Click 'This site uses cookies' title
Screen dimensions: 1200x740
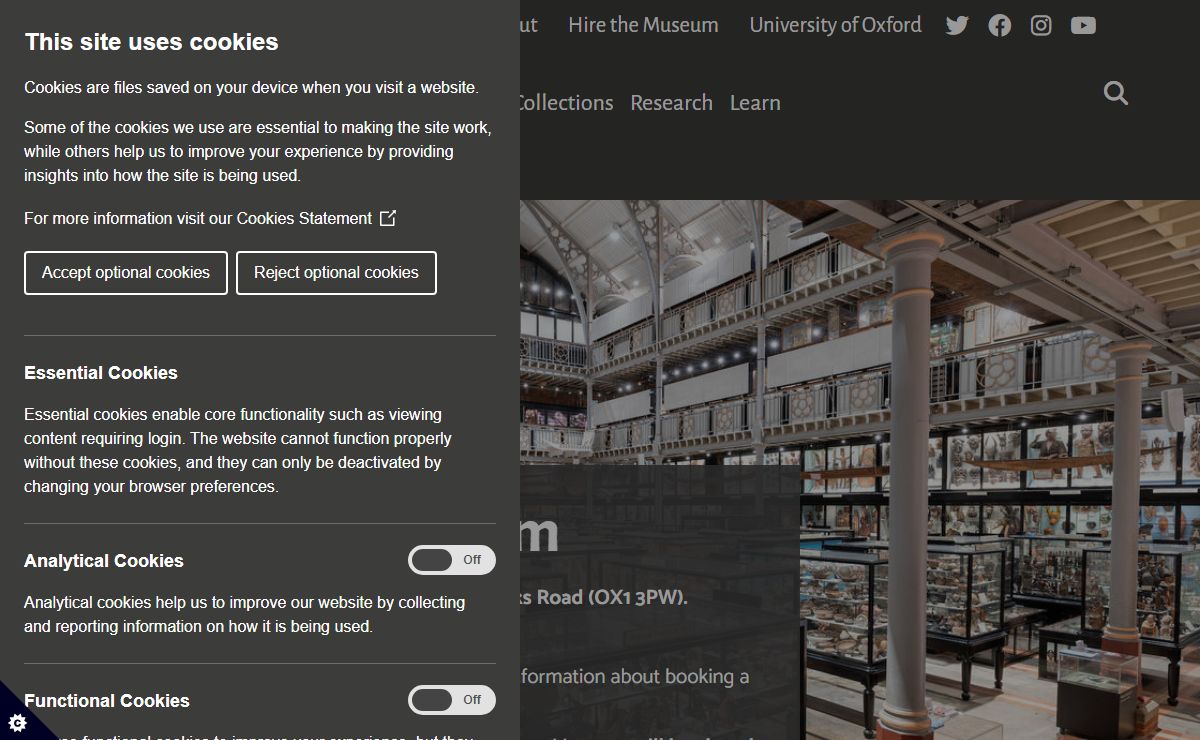coord(152,42)
